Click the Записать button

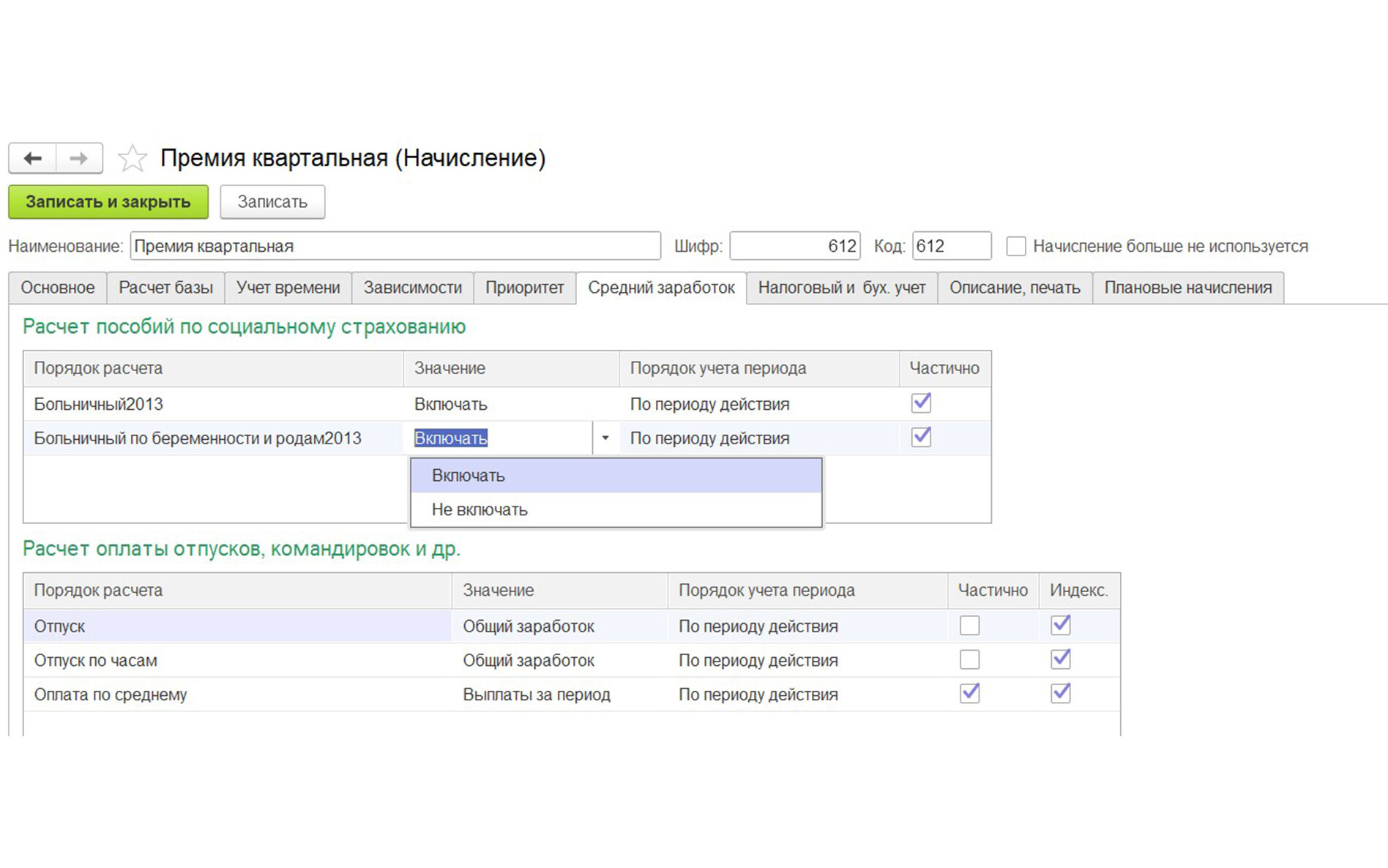(x=272, y=202)
